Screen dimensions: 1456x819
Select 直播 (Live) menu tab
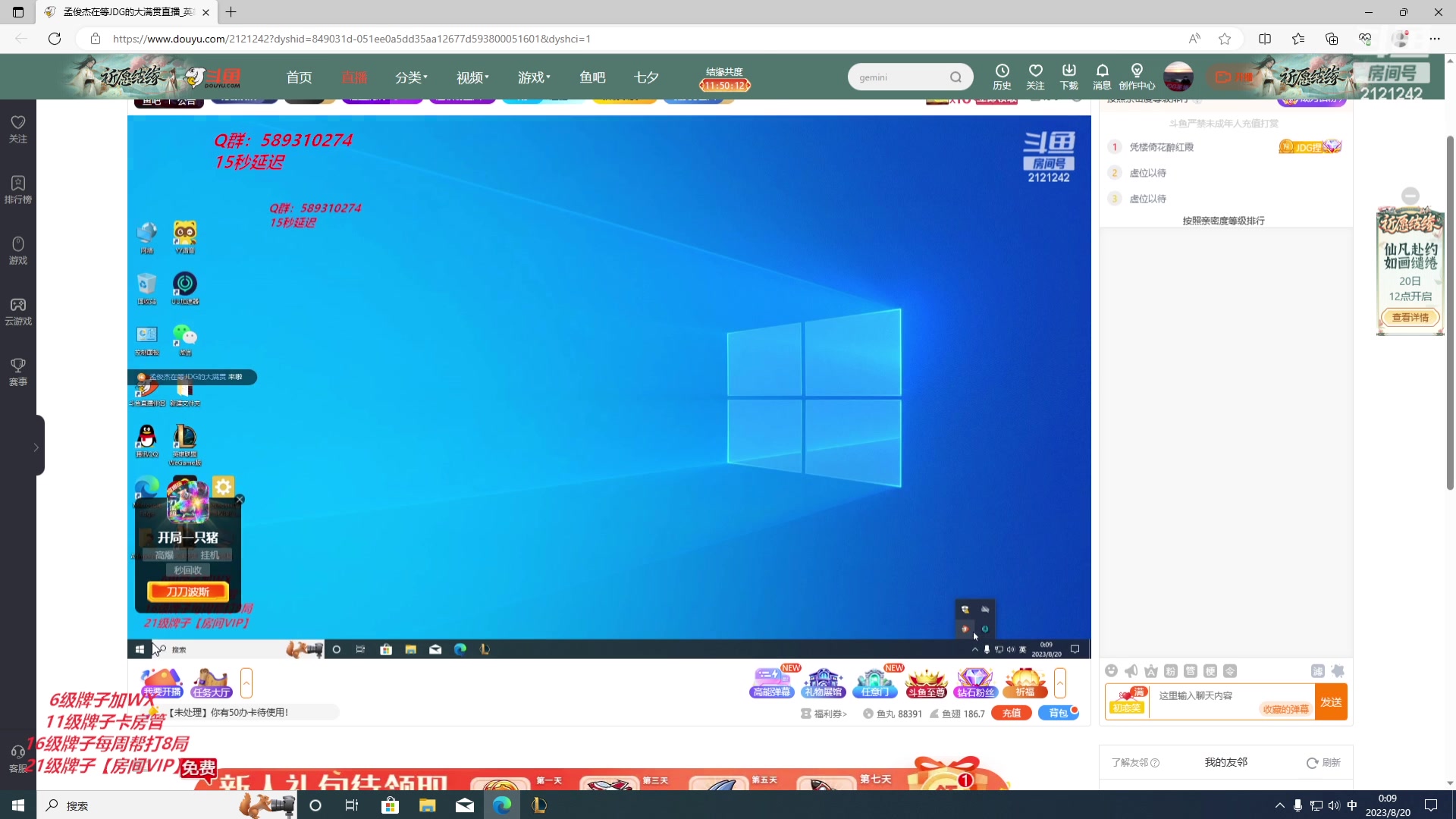354,77
